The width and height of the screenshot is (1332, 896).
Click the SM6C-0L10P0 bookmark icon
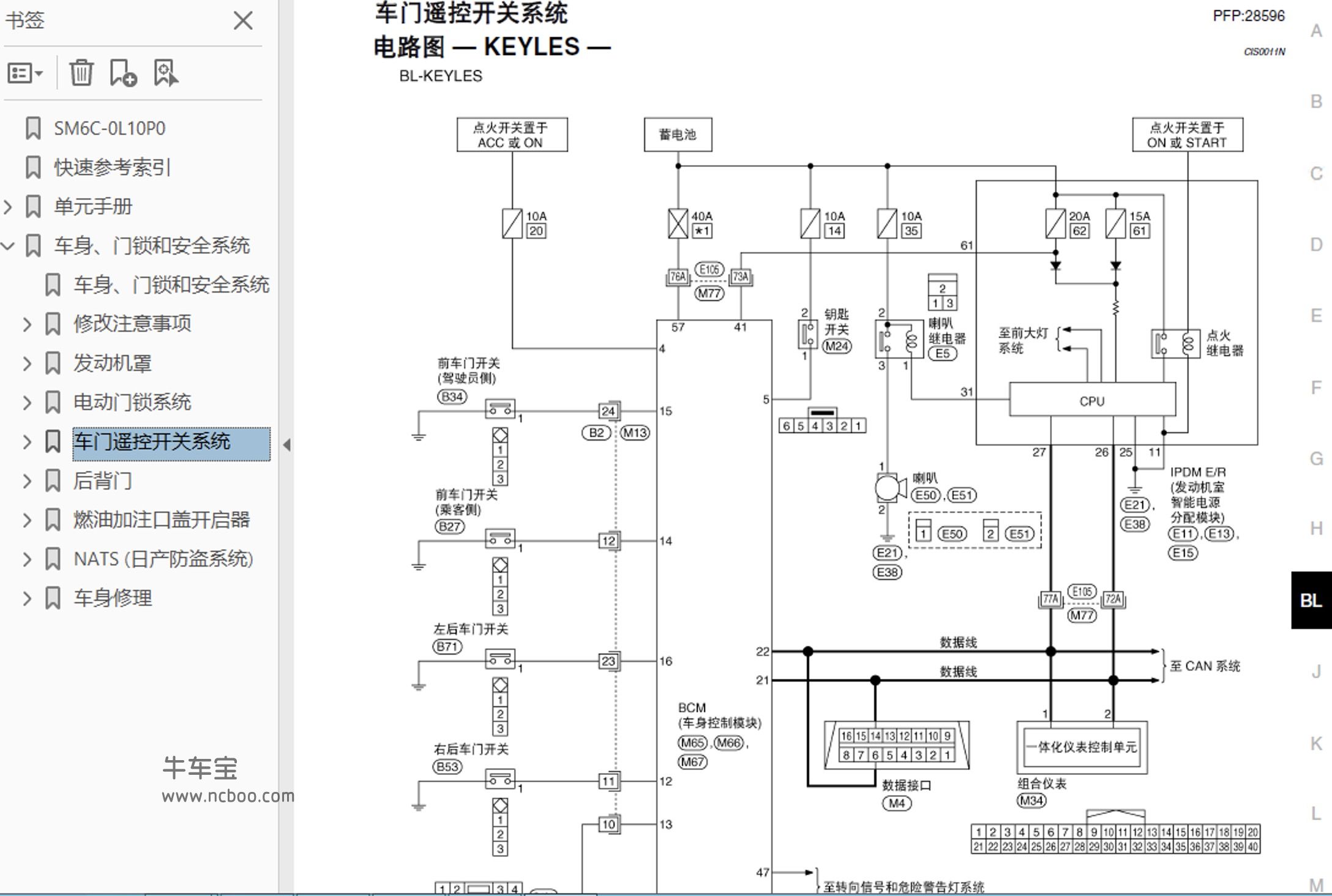point(33,129)
